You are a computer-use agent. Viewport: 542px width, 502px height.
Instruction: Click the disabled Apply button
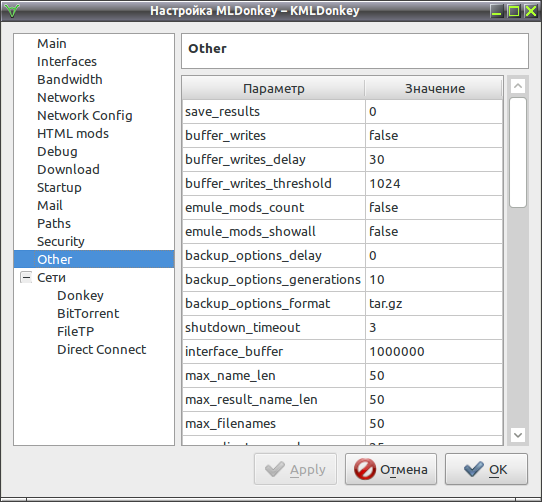coord(296,469)
